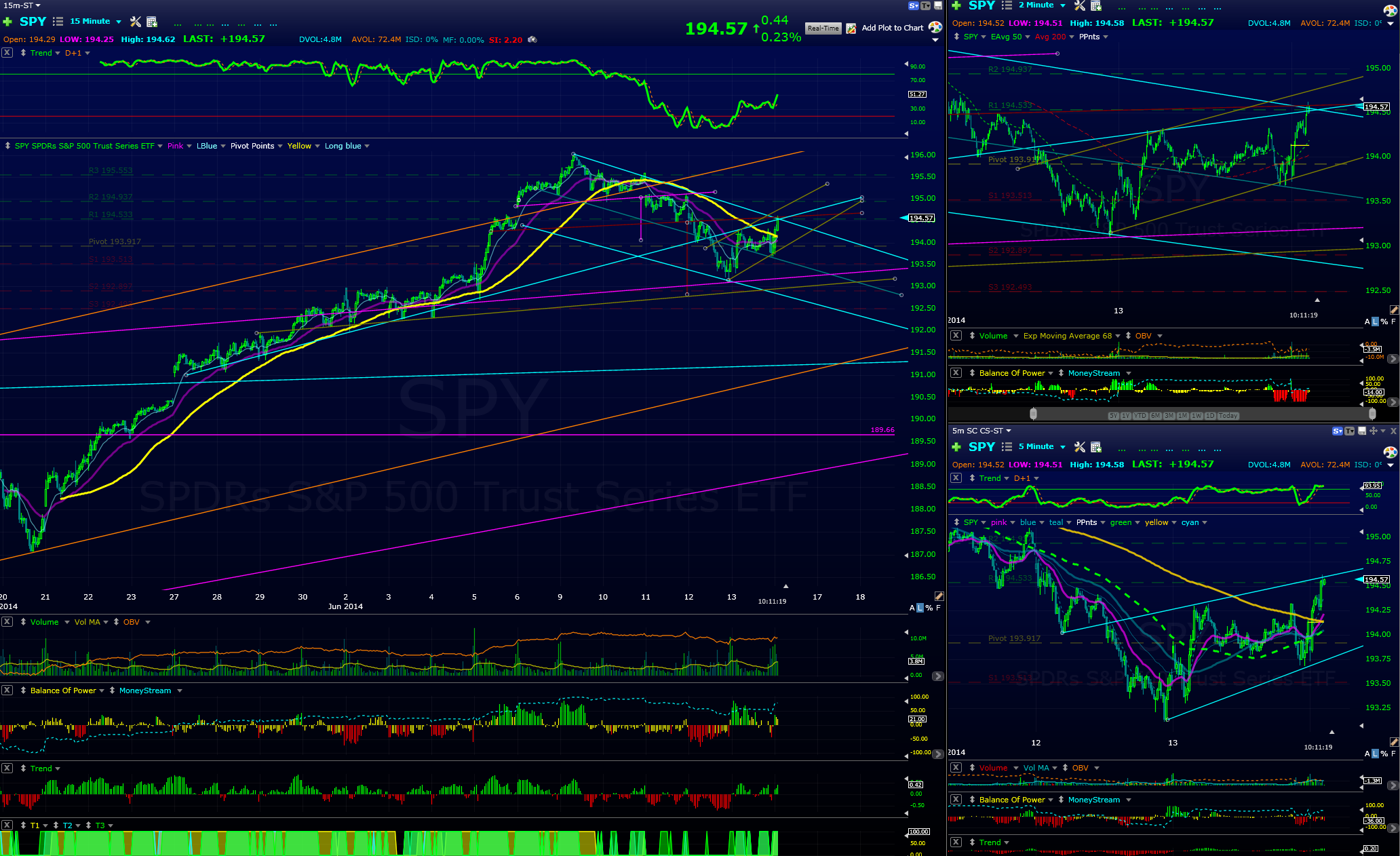Click SPY symbol in 5-minute chart
This screenshot has height=856, width=1400.
[x=981, y=447]
